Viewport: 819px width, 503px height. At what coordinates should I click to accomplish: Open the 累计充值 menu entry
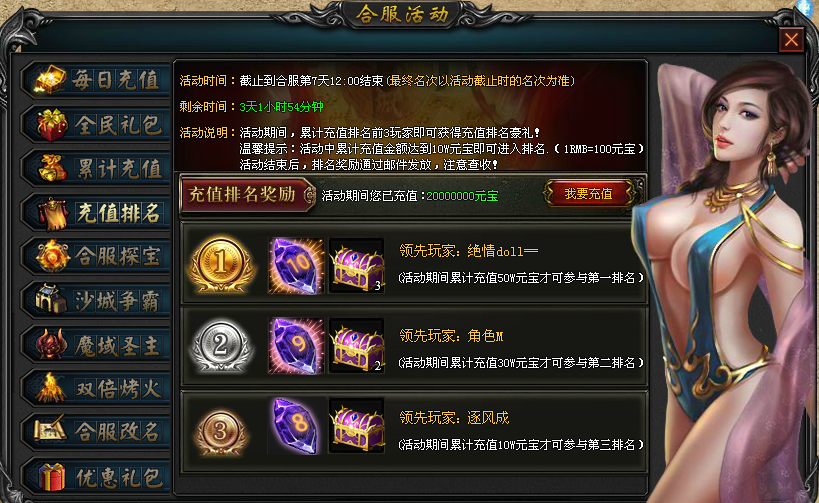(97, 168)
